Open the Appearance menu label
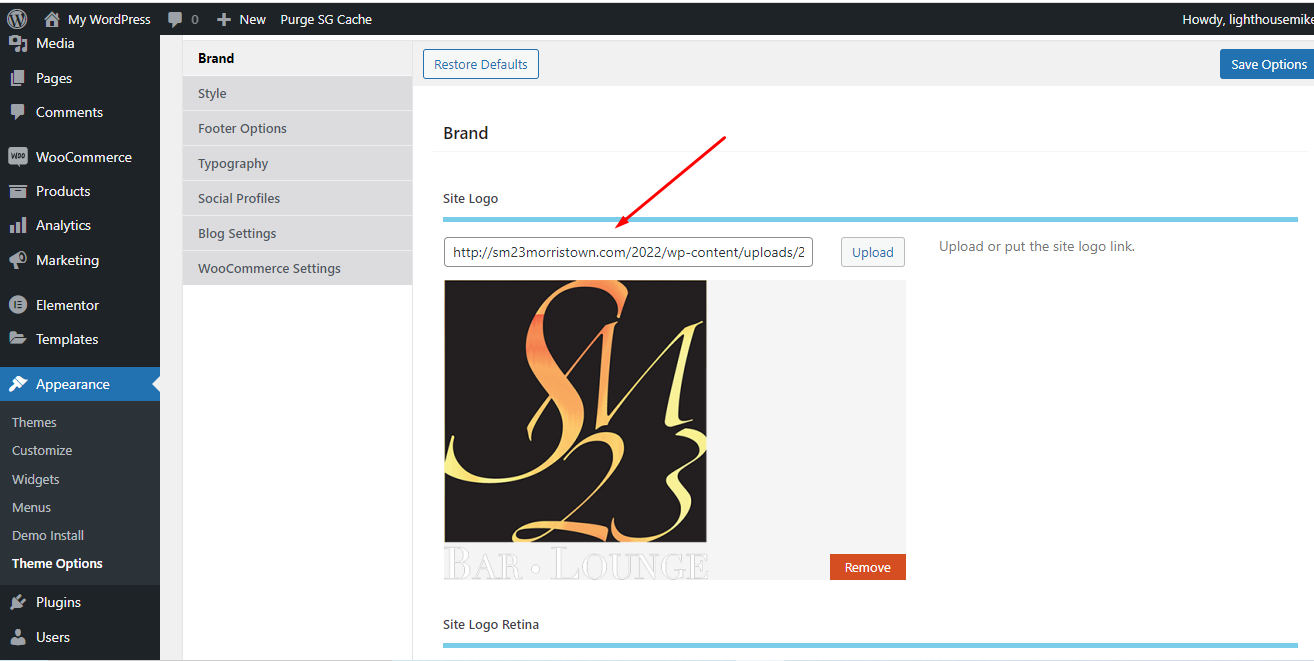The height and width of the screenshot is (661, 1314). [x=73, y=384]
